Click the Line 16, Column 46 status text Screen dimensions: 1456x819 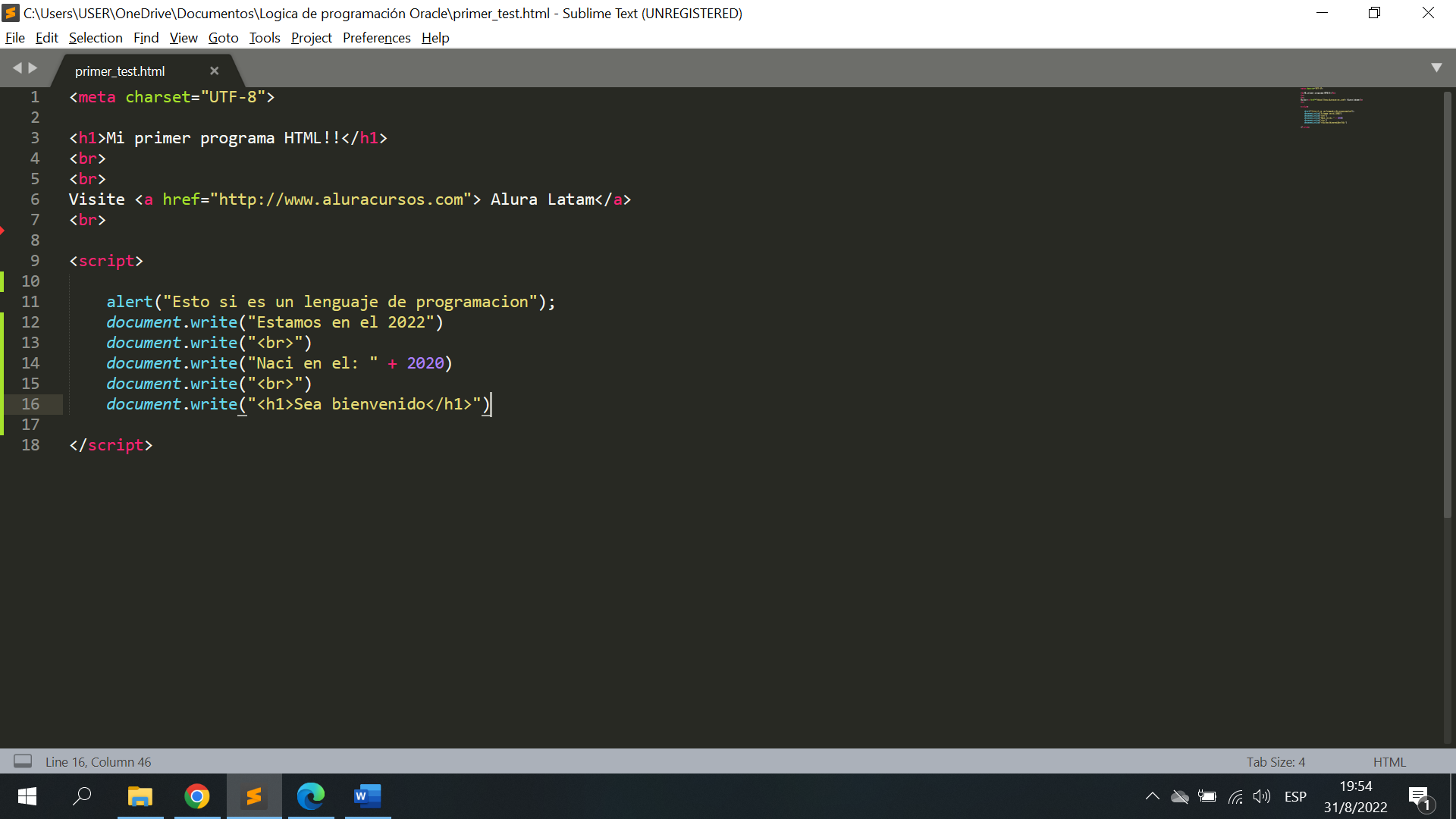tap(98, 762)
